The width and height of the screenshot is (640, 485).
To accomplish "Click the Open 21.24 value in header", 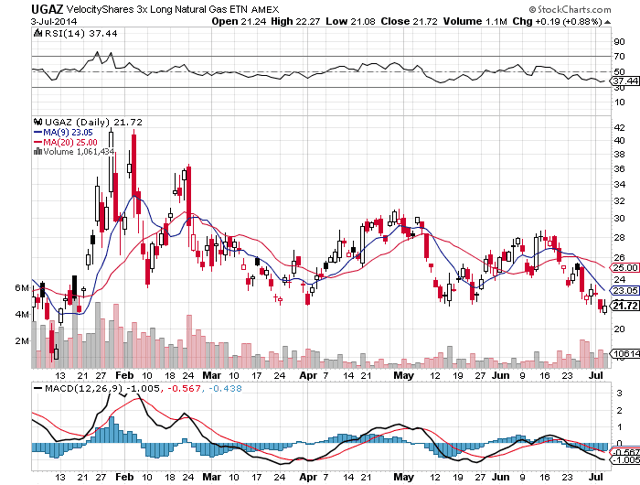I will pos(240,22).
